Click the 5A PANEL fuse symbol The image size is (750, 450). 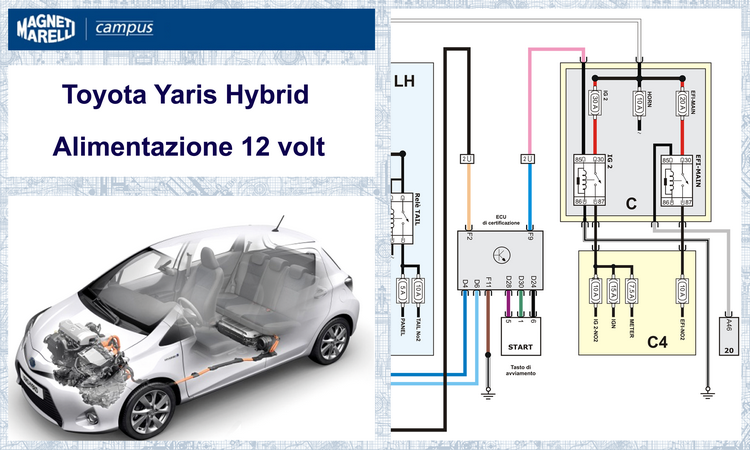pos(402,290)
